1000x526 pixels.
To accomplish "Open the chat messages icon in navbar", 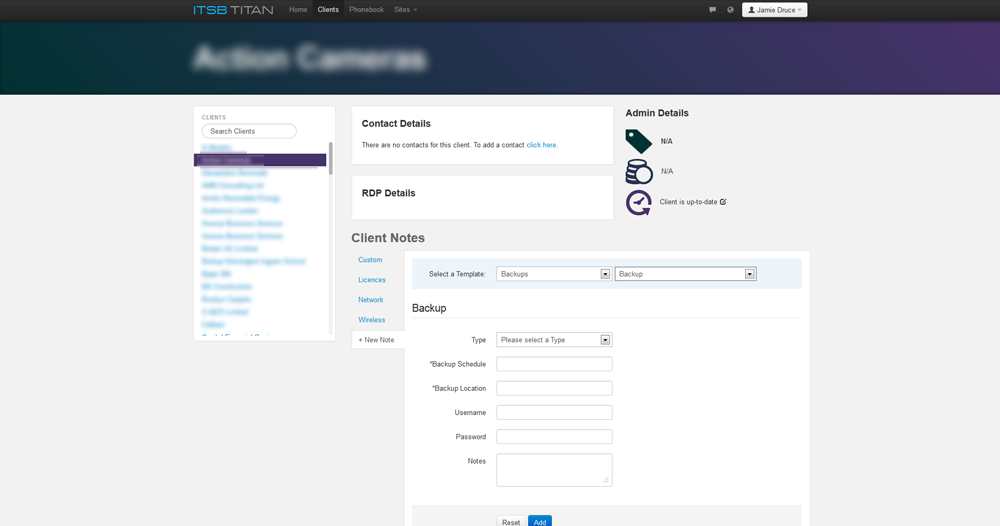I will tap(712, 10).
